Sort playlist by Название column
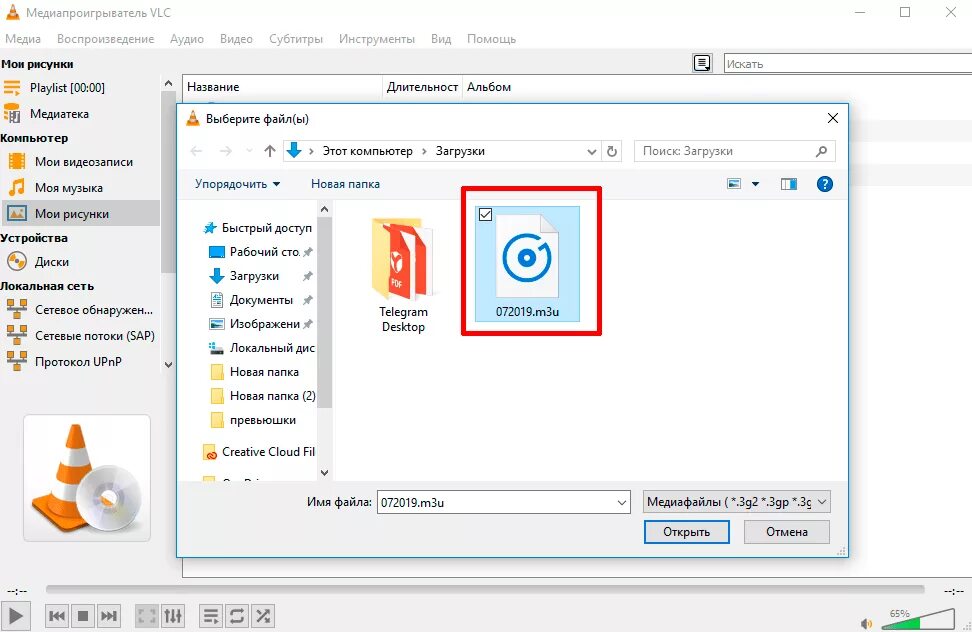Viewport: 972px width, 632px height. tap(282, 87)
